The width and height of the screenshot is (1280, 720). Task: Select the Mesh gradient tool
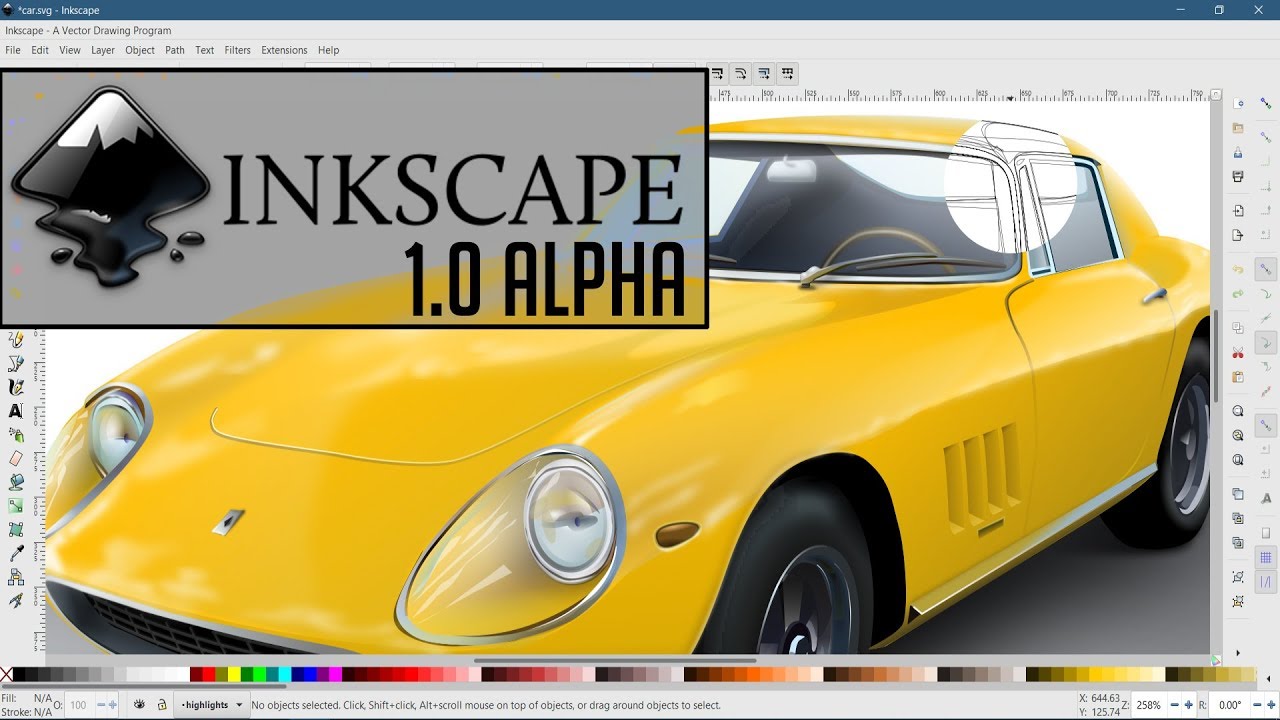[16, 530]
